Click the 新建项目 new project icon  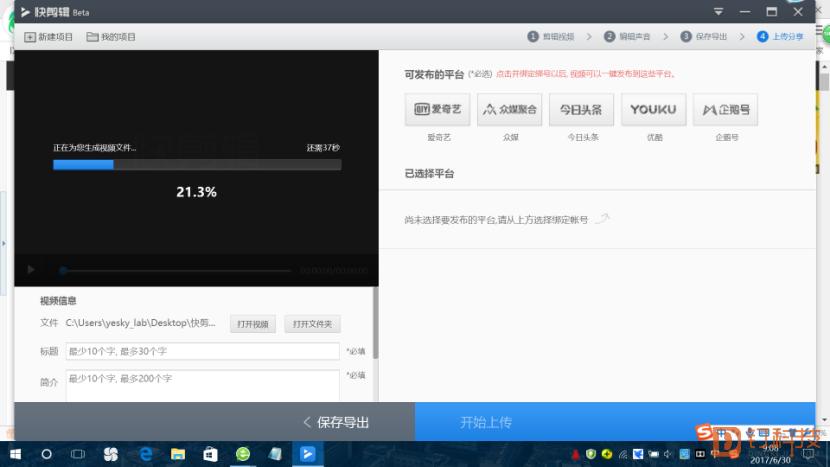(30, 37)
